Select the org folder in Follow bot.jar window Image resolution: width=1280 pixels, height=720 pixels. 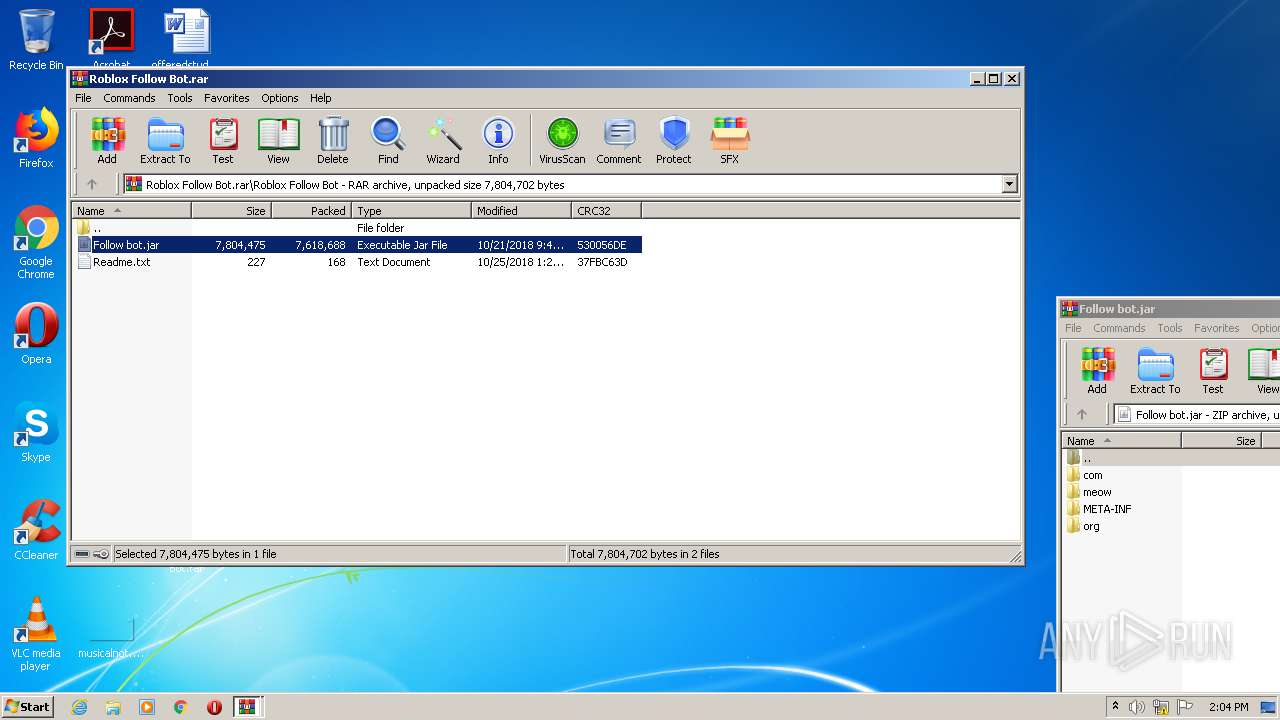1090,526
